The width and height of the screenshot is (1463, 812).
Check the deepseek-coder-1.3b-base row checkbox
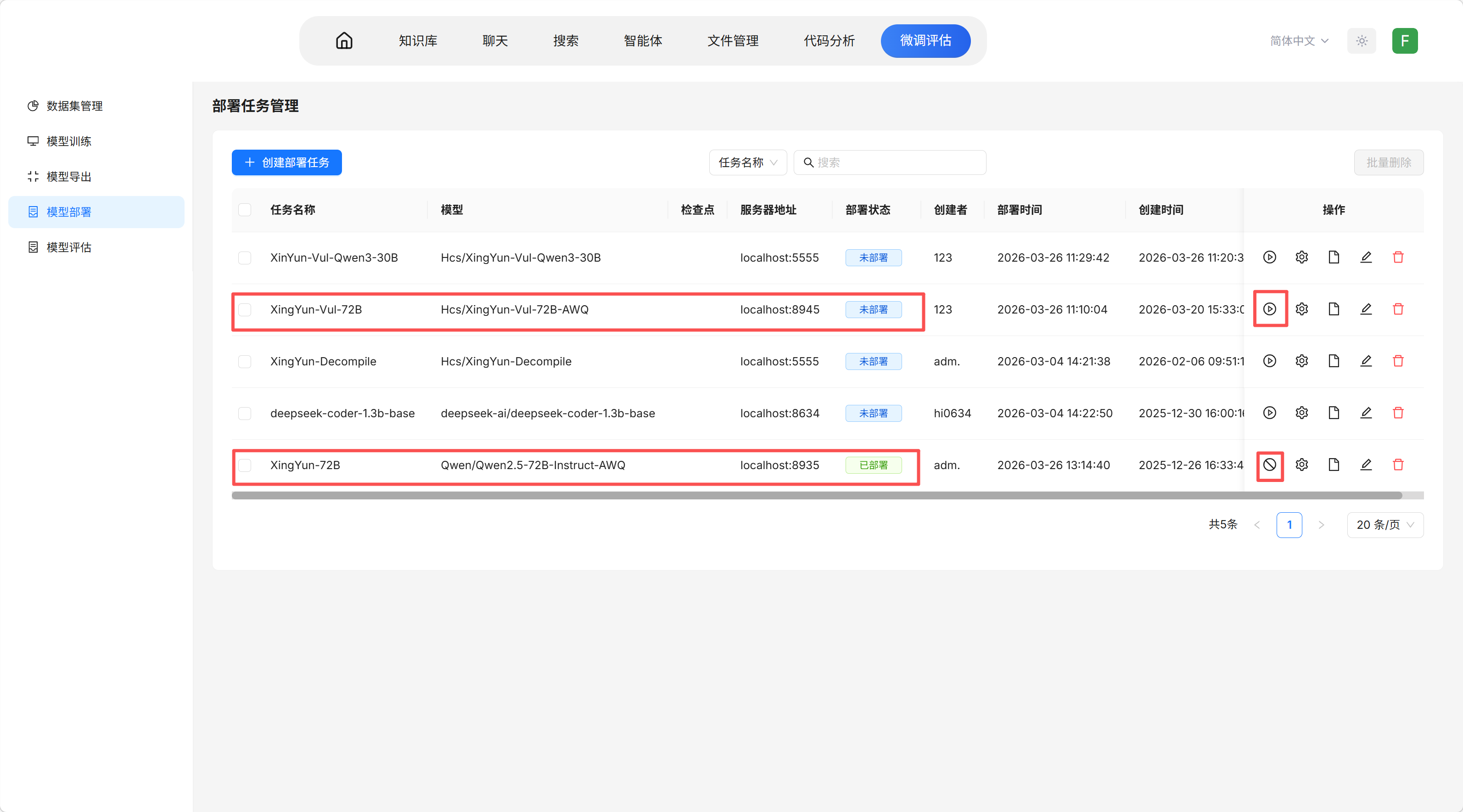tap(245, 413)
